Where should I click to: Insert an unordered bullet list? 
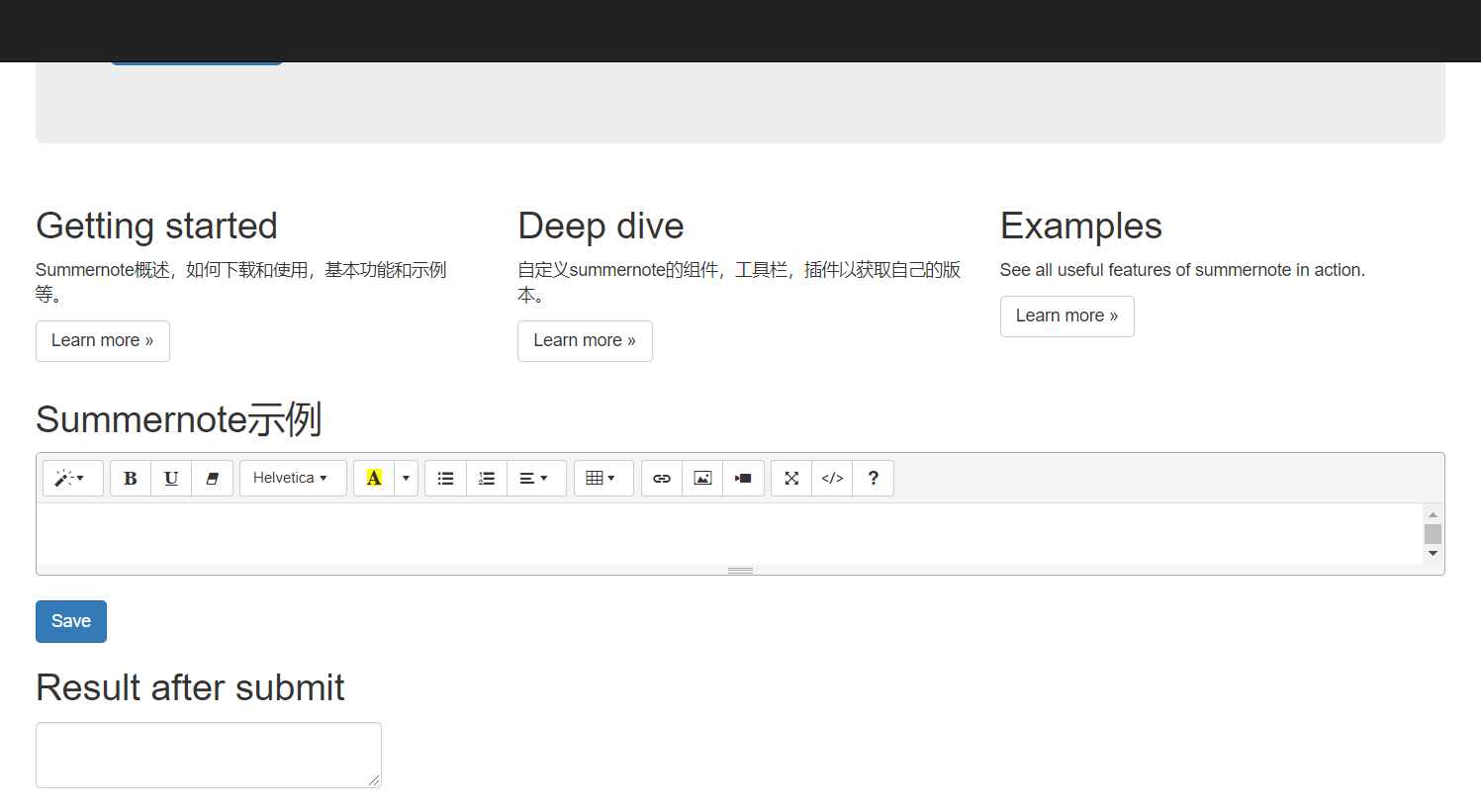click(x=445, y=479)
